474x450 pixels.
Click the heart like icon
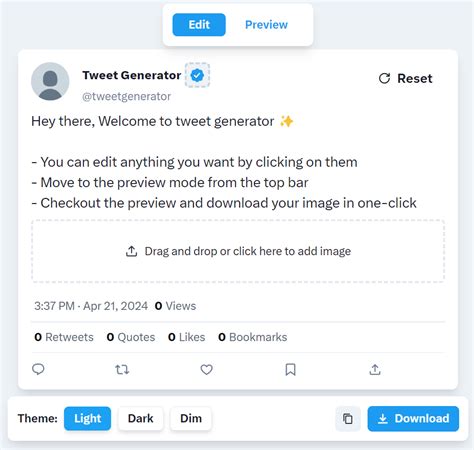pos(206,370)
